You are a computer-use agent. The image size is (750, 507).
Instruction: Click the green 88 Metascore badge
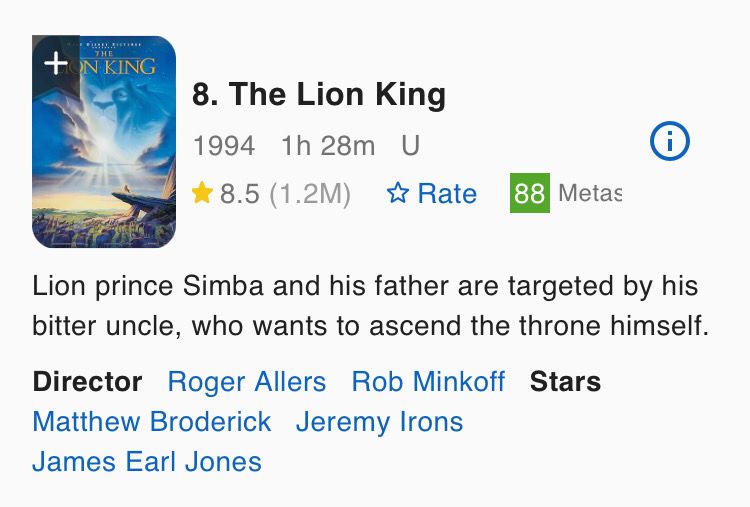529,193
